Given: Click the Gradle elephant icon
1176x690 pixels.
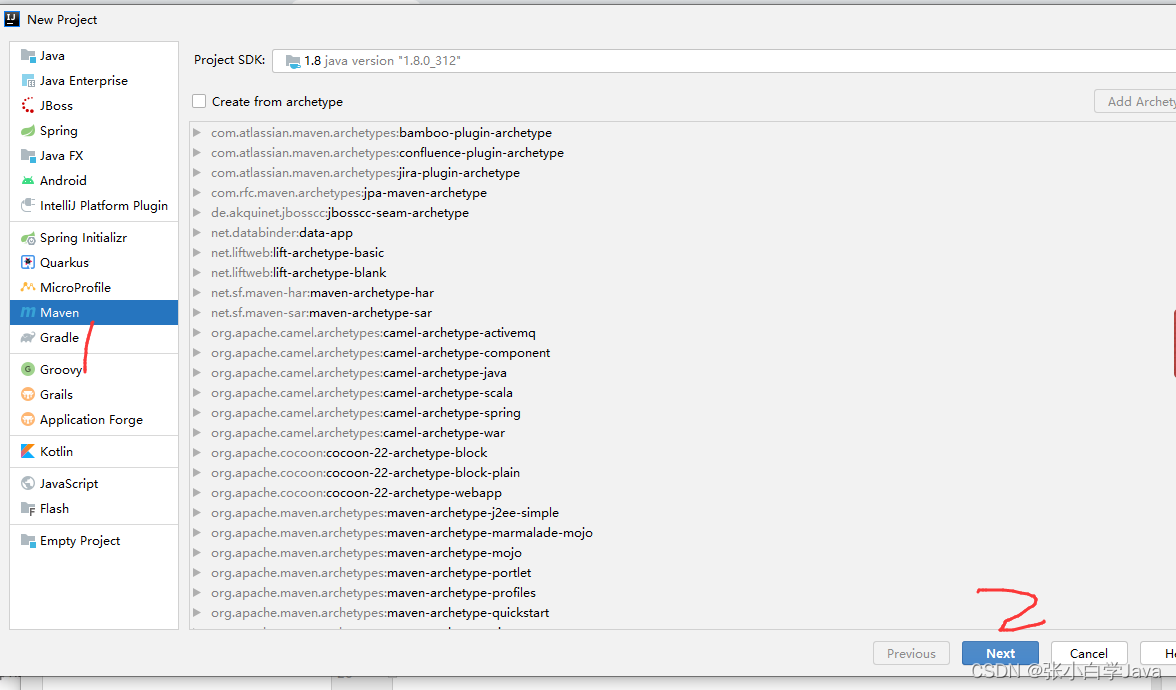Looking at the screenshot, I should tap(28, 338).
